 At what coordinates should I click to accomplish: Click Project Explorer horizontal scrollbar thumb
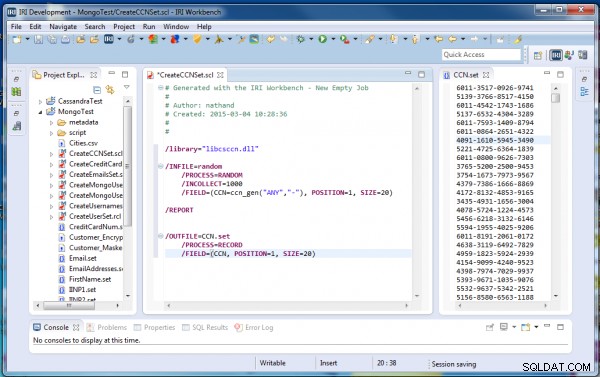point(69,305)
